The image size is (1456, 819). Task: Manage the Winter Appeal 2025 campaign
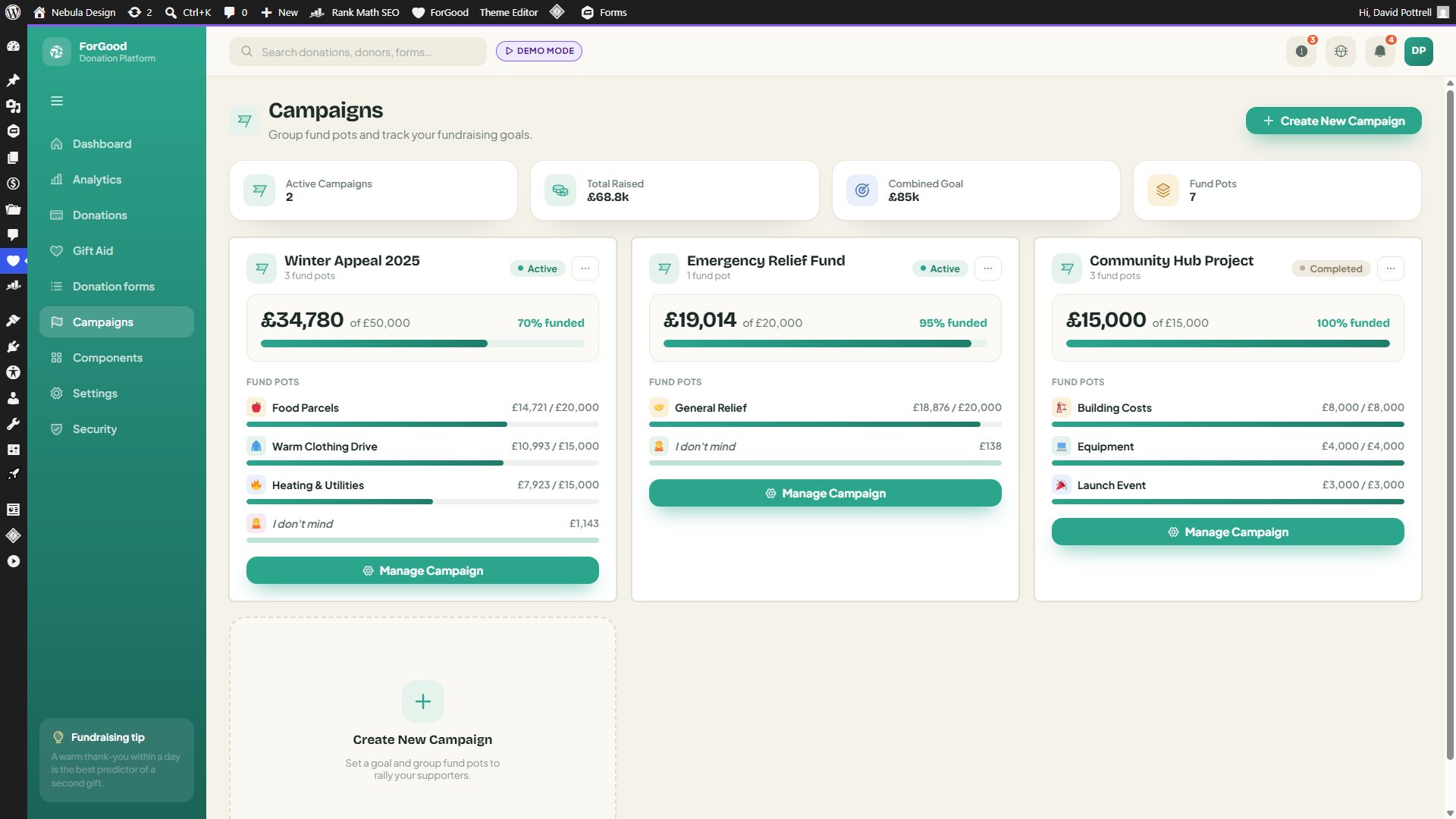(422, 570)
